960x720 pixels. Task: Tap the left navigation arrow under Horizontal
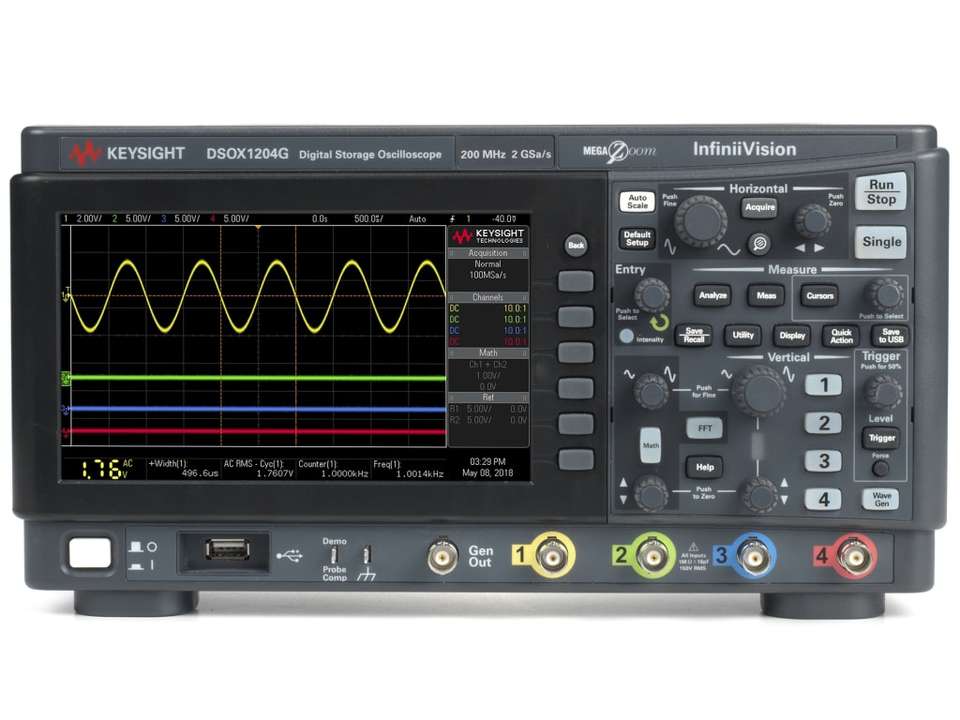(800, 249)
